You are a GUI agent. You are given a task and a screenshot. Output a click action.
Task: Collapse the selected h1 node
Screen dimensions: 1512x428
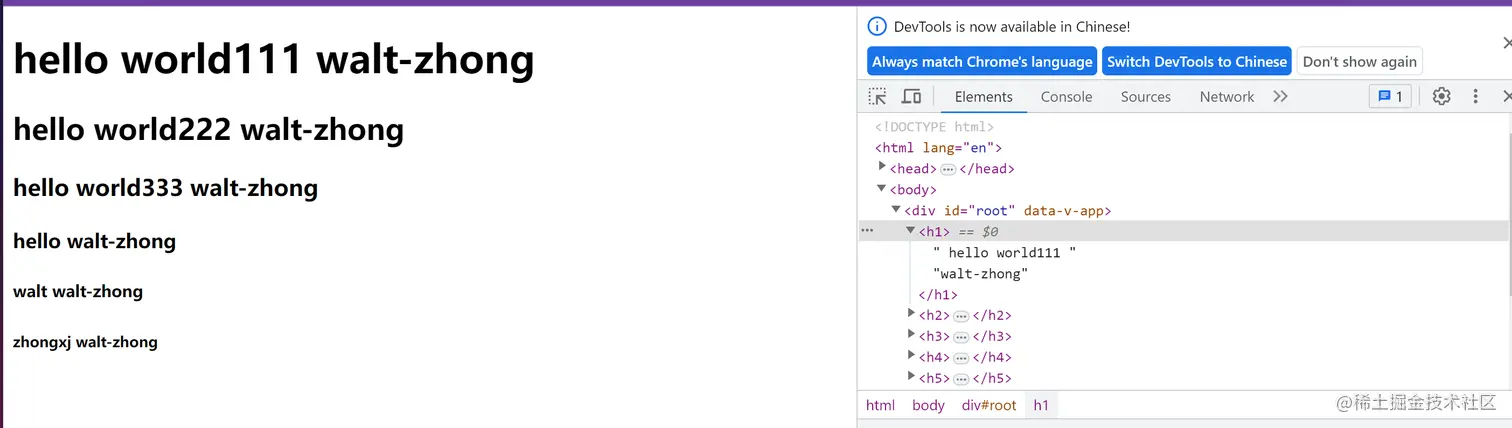(x=911, y=231)
